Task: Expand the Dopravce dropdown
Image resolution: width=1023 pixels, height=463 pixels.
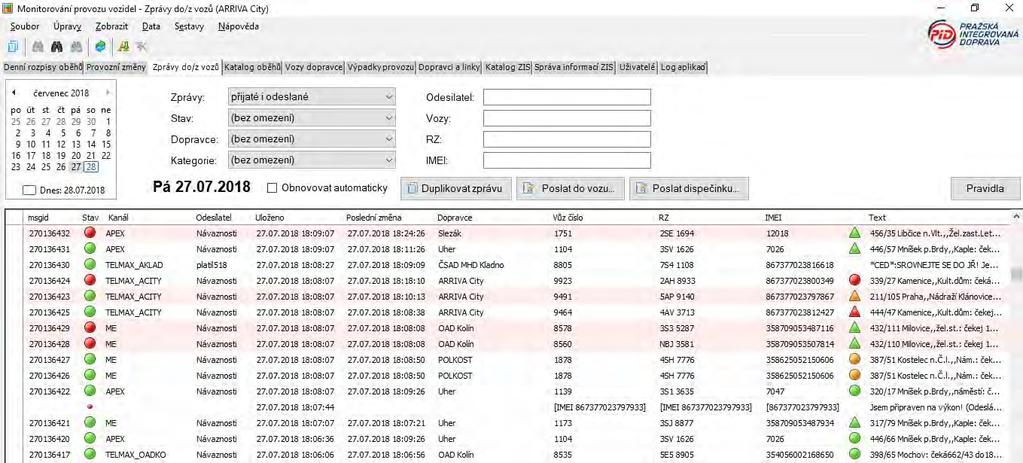Action: tap(311, 139)
